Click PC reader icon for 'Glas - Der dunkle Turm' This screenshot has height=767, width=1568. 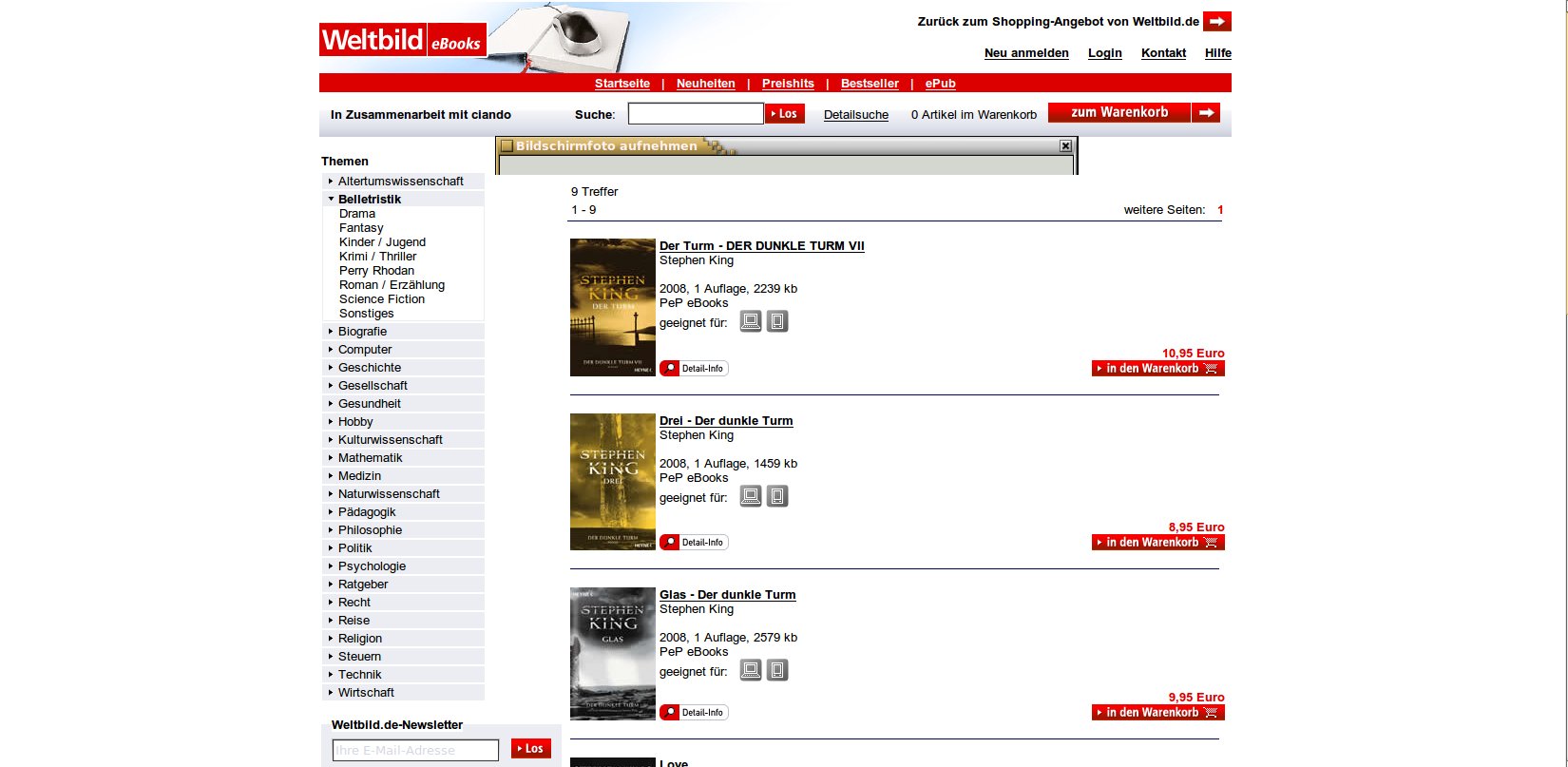(751, 670)
